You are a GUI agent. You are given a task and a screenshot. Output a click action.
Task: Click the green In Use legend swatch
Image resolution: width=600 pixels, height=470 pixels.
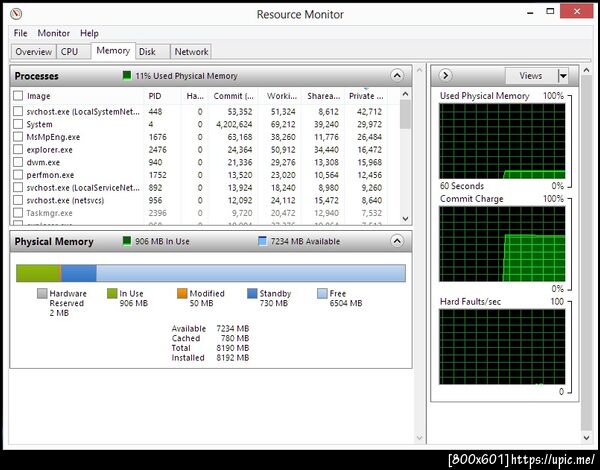coord(112,294)
